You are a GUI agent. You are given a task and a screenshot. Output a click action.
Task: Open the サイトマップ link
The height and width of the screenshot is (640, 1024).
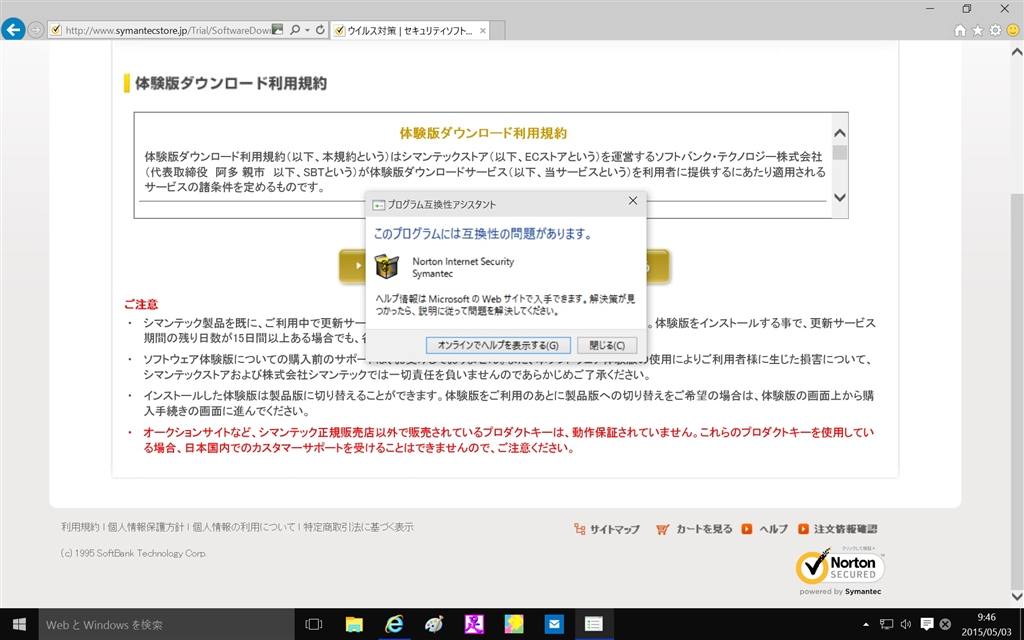(607, 529)
